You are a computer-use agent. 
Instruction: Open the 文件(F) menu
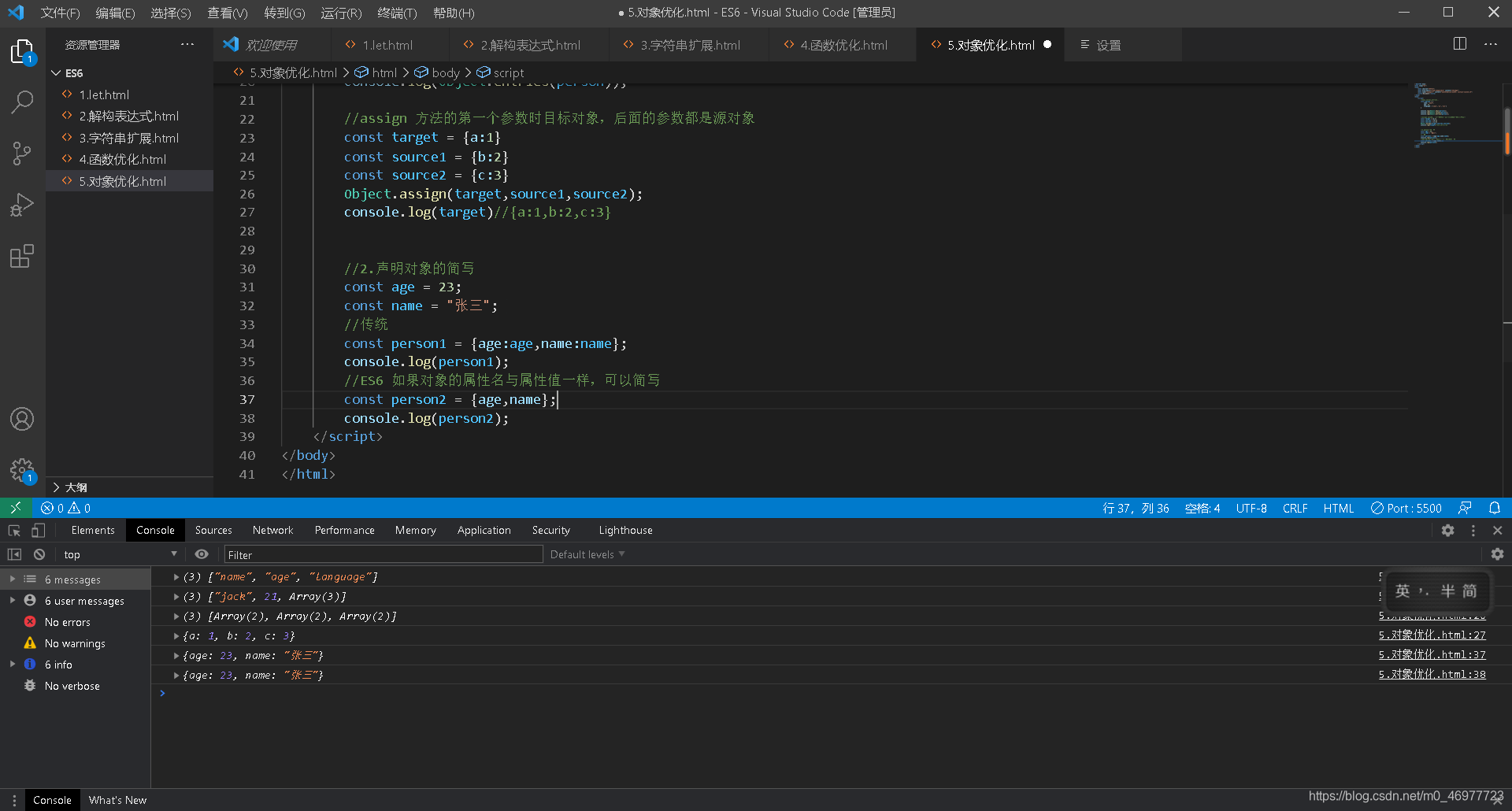[61, 13]
